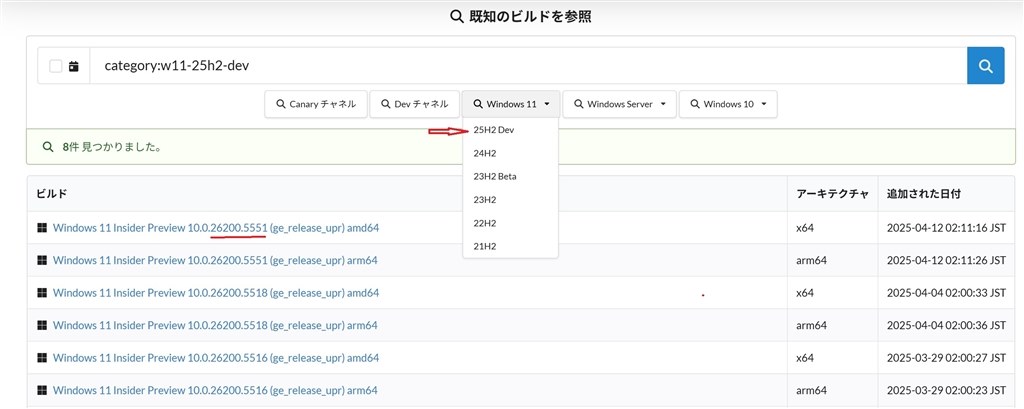Click the calendar icon beside search box
1024x409 pixels.
pos(74,66)
